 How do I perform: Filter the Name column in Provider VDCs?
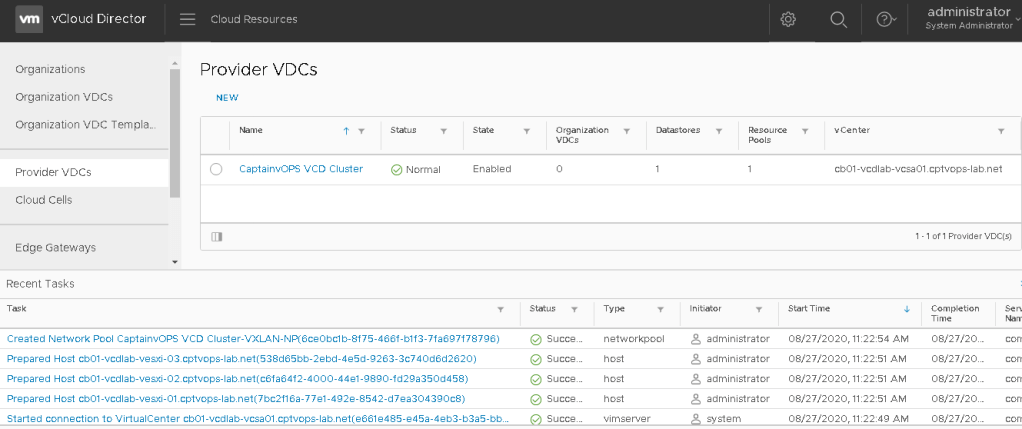click(362, 131)
